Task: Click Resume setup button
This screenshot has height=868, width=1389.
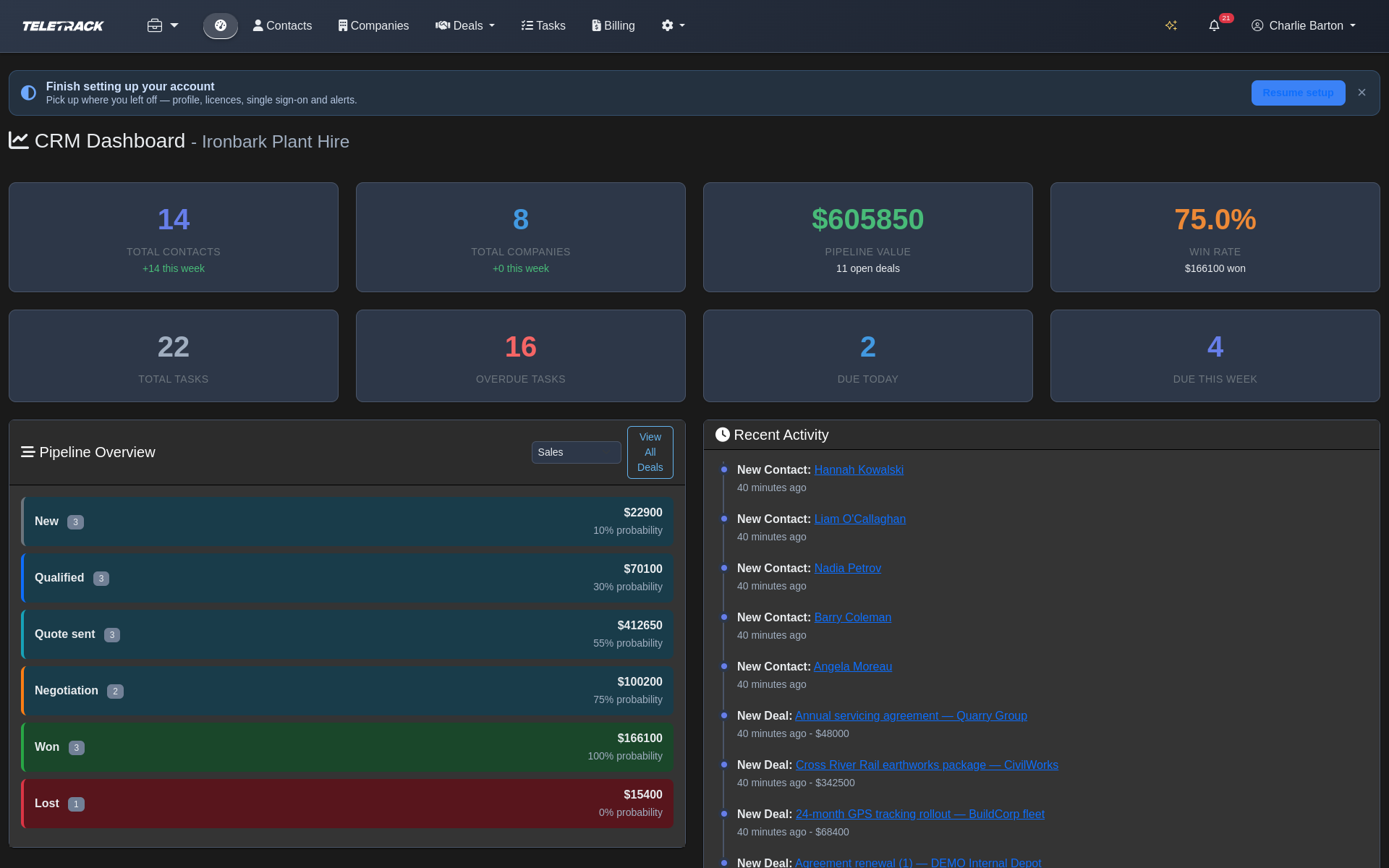Action: (1298, 93)
